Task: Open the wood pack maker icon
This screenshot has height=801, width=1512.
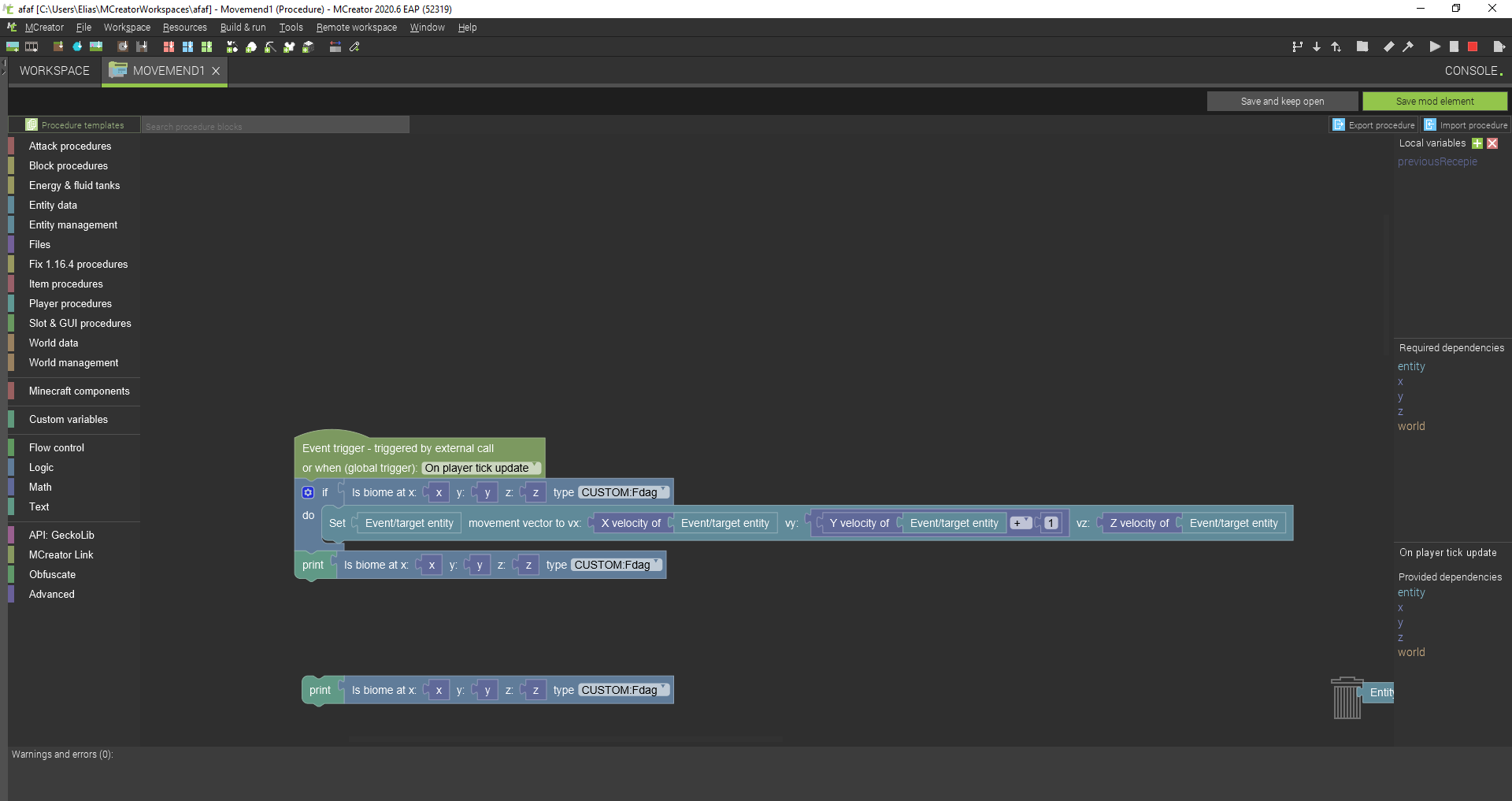Action: click(308, 46)
